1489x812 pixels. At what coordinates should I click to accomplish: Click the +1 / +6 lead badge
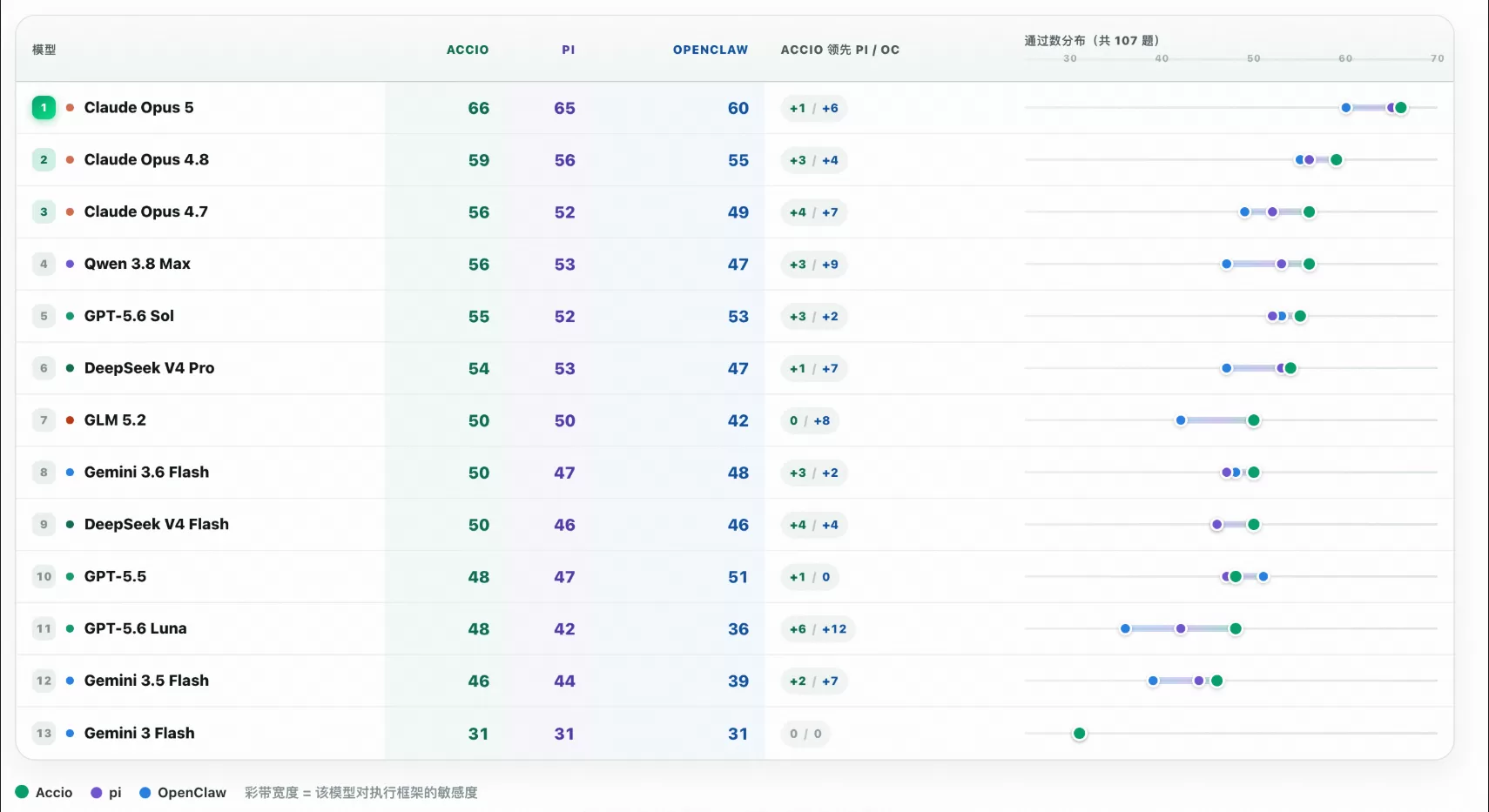coord(814,108)
